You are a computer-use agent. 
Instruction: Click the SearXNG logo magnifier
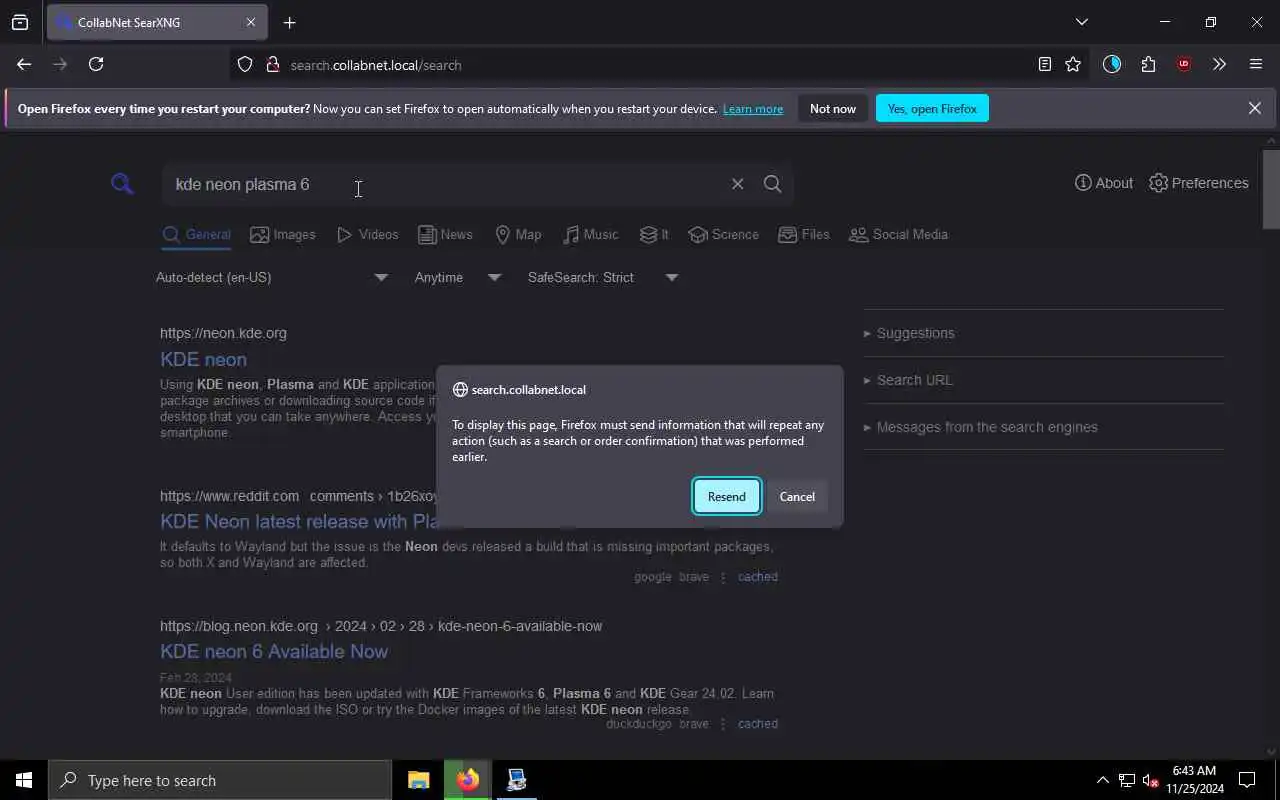(x=122, y=183)
